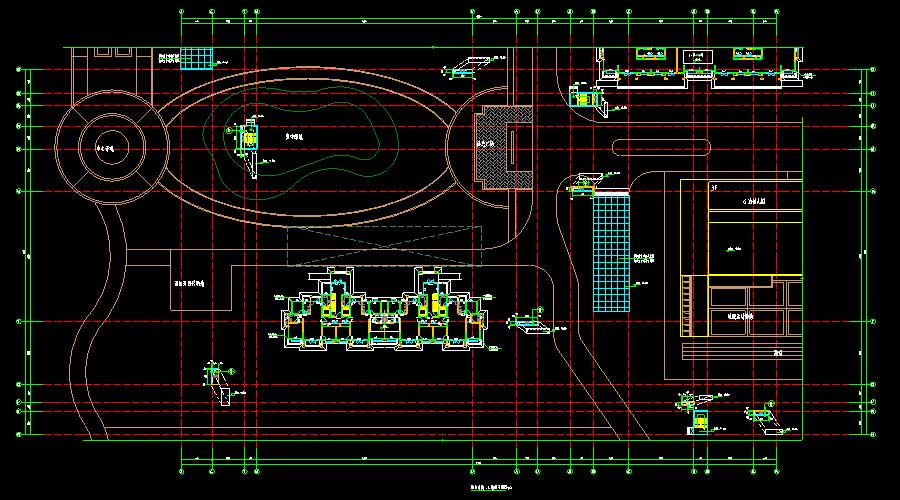Select the tall cyan grid block

pyautogui.click(x=611, y=253)
